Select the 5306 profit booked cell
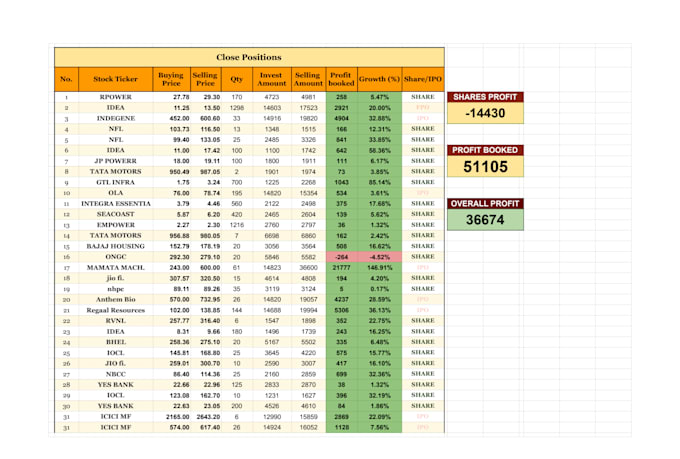The image size is (680, 459). tap(341, 310)
